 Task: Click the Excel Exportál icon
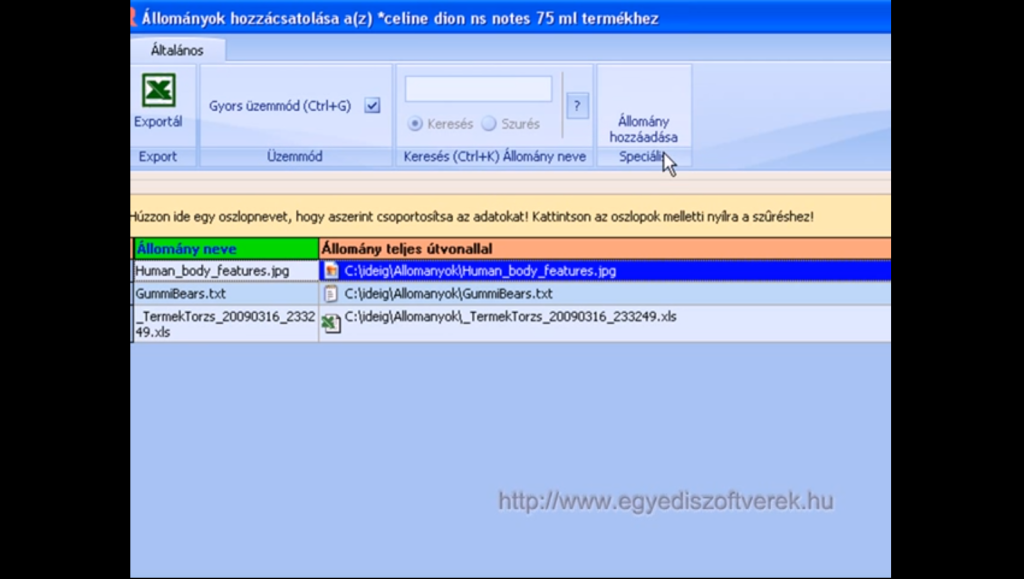pyautogui.click(x=158, y=92)
